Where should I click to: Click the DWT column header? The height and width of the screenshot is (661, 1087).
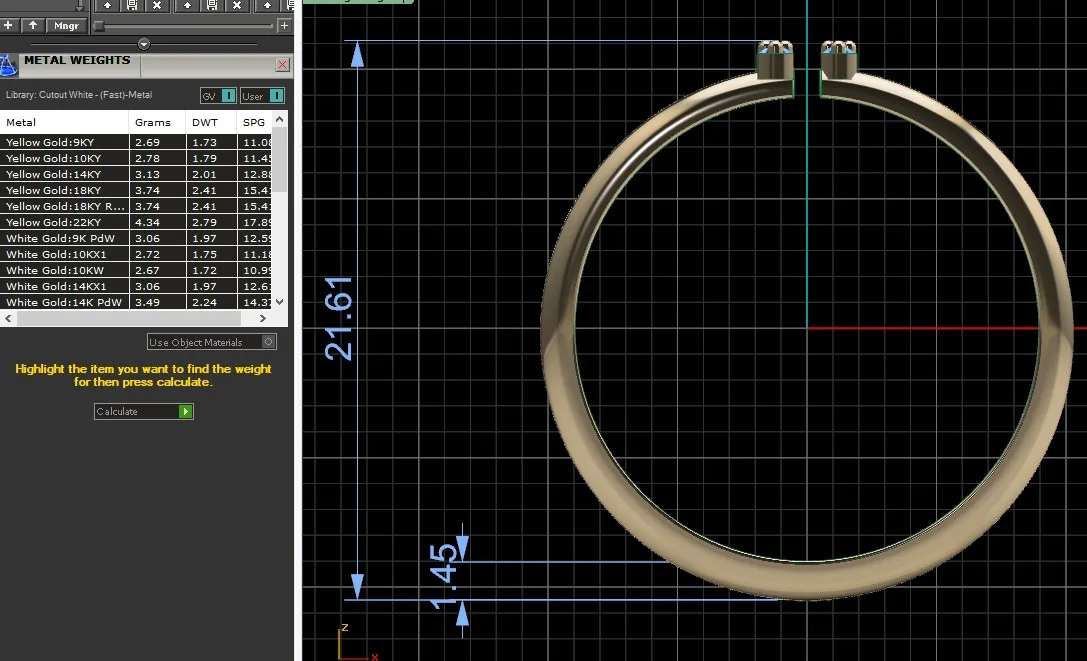[211, 122]
